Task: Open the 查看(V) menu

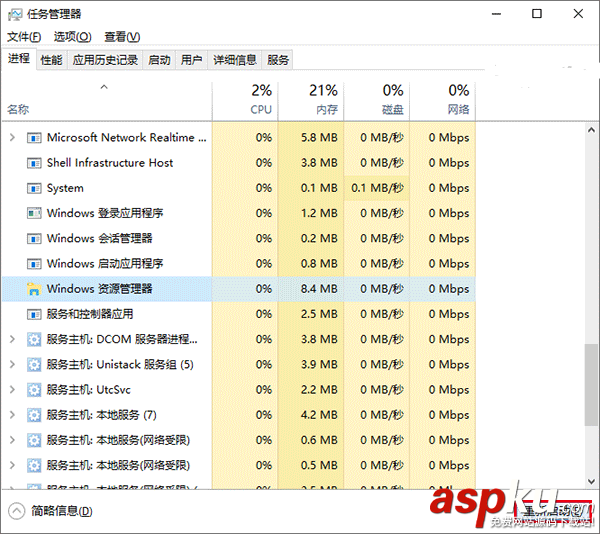Action: coord(122,37)
